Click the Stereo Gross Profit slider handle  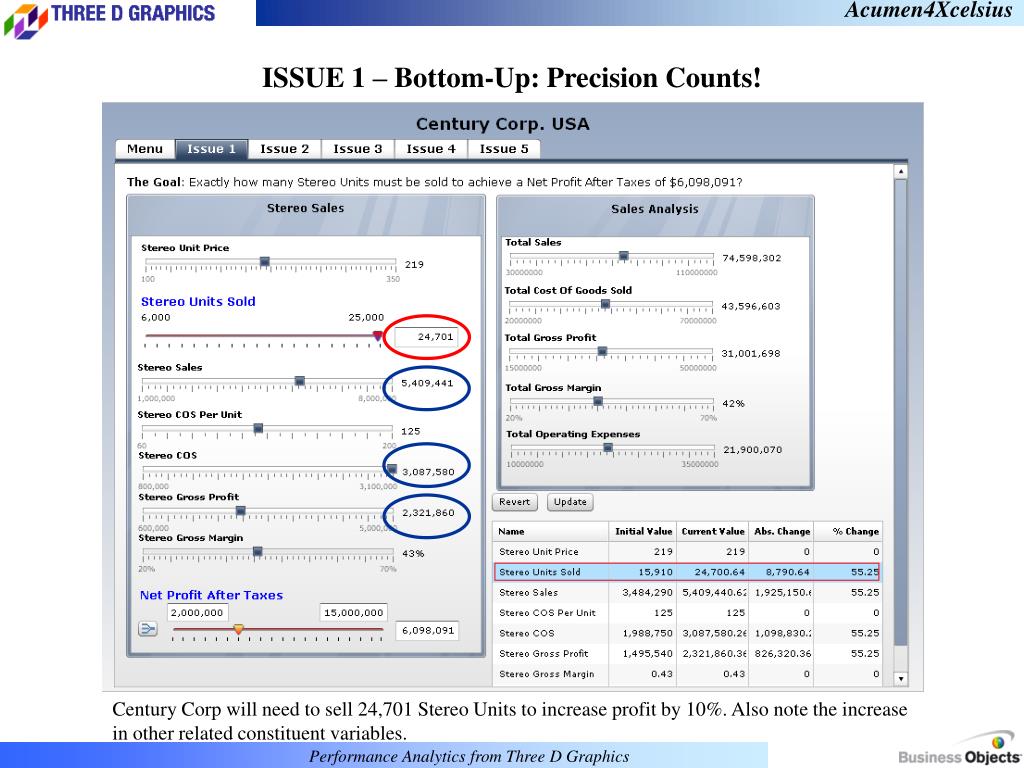(240, 511)
